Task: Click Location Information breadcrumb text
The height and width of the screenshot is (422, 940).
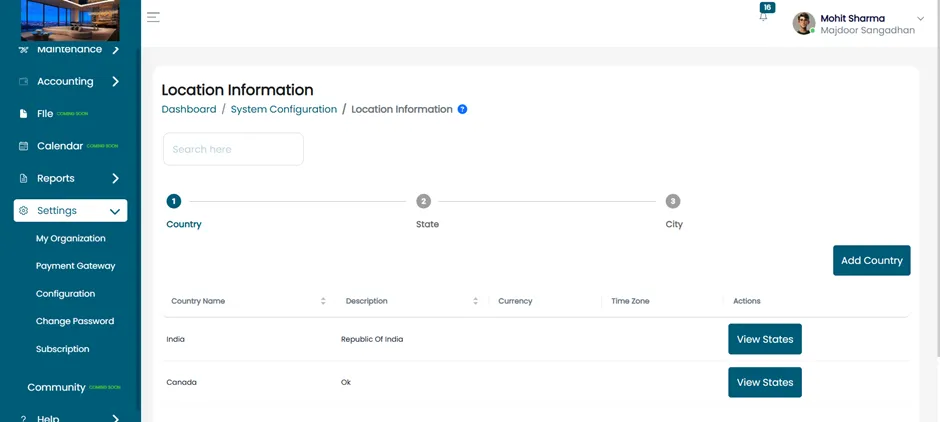Action: point(402,109)
